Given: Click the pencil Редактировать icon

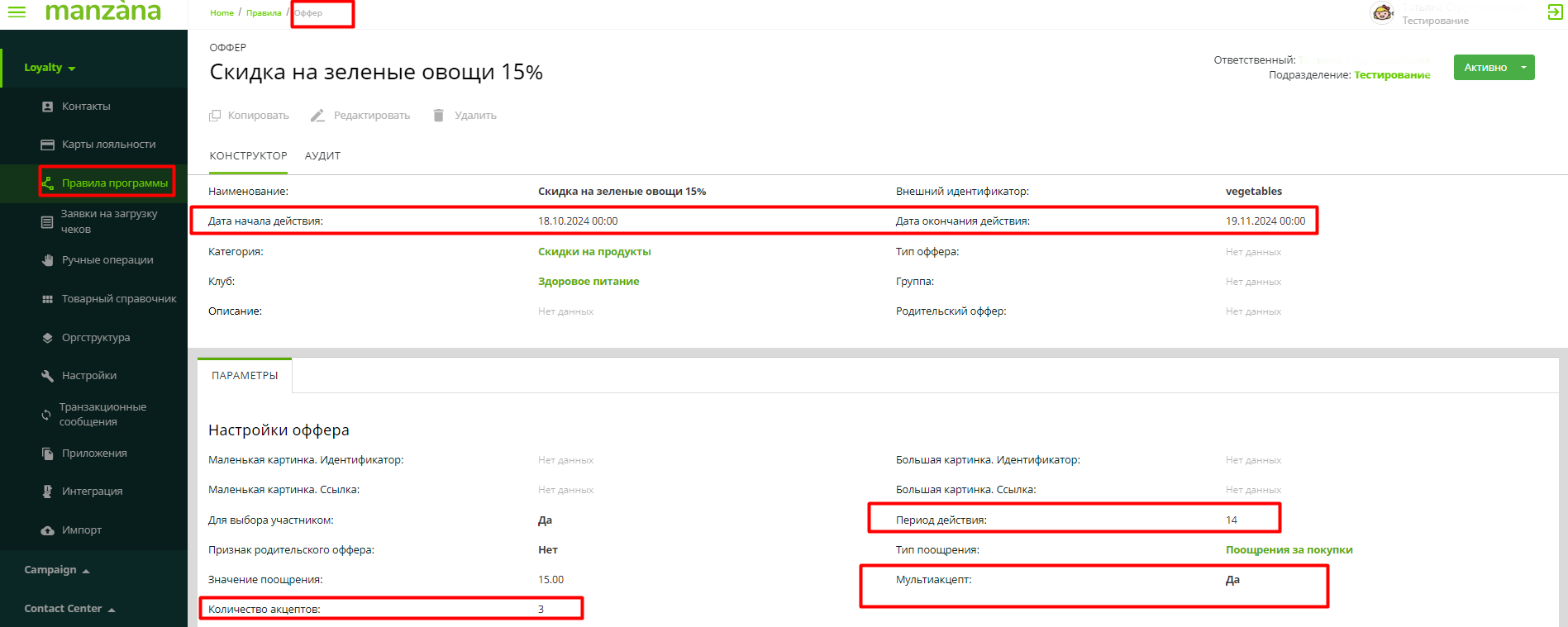Looking at the screenshot, I should click(317, 116).
